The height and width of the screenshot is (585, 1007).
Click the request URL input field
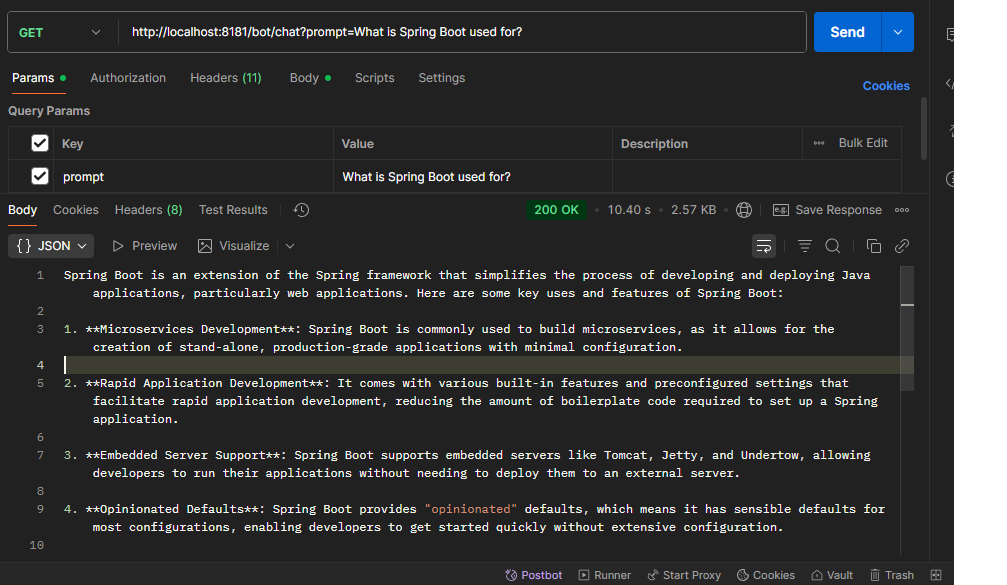click(x=460, y=32)
